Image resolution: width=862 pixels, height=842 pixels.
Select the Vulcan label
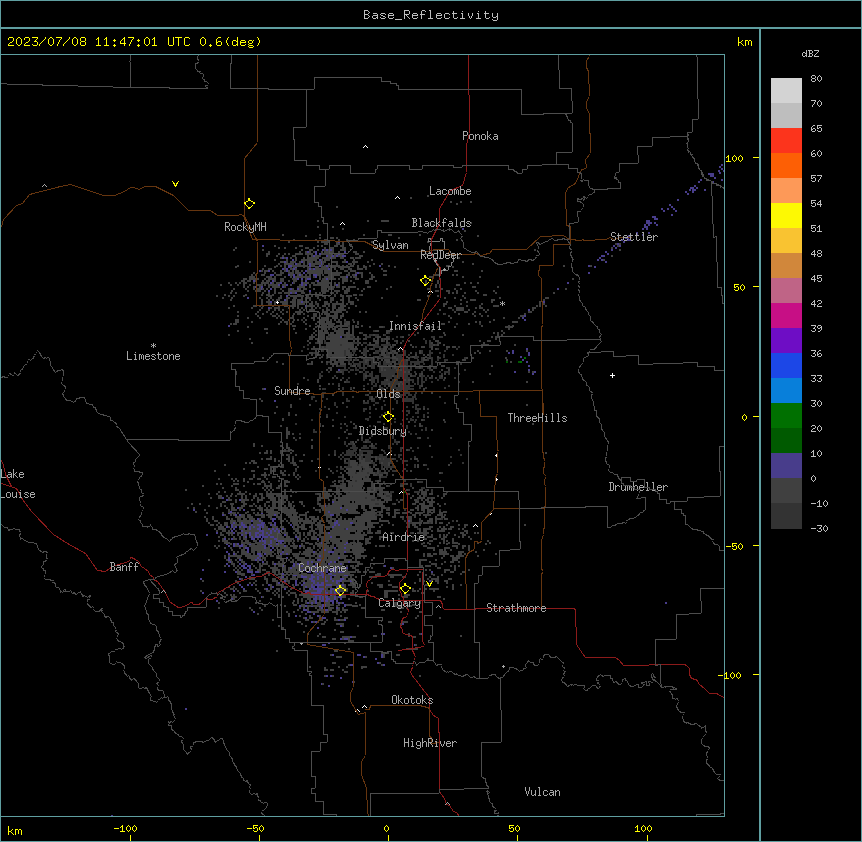[543, 792]
